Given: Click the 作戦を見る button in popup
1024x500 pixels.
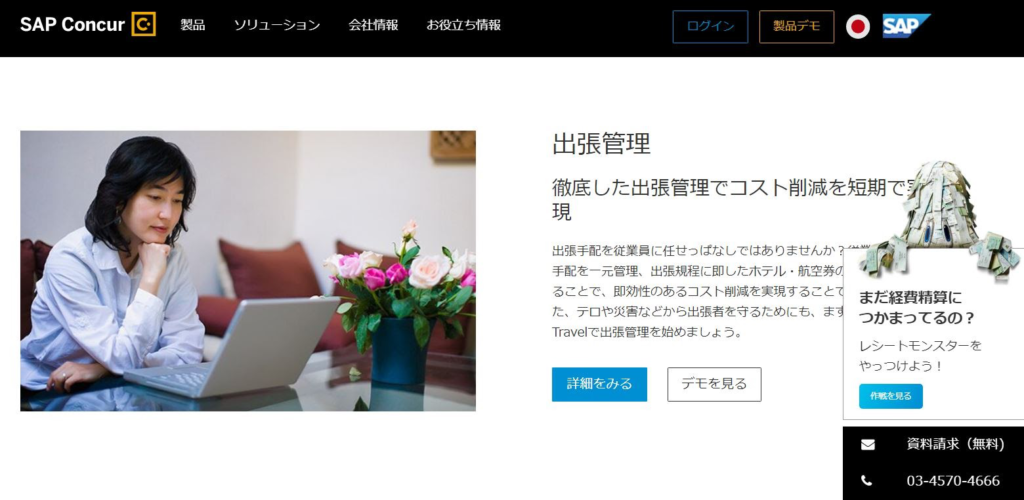Looking at the screenshot, I should pyautogui.click(x=890, y=396).
